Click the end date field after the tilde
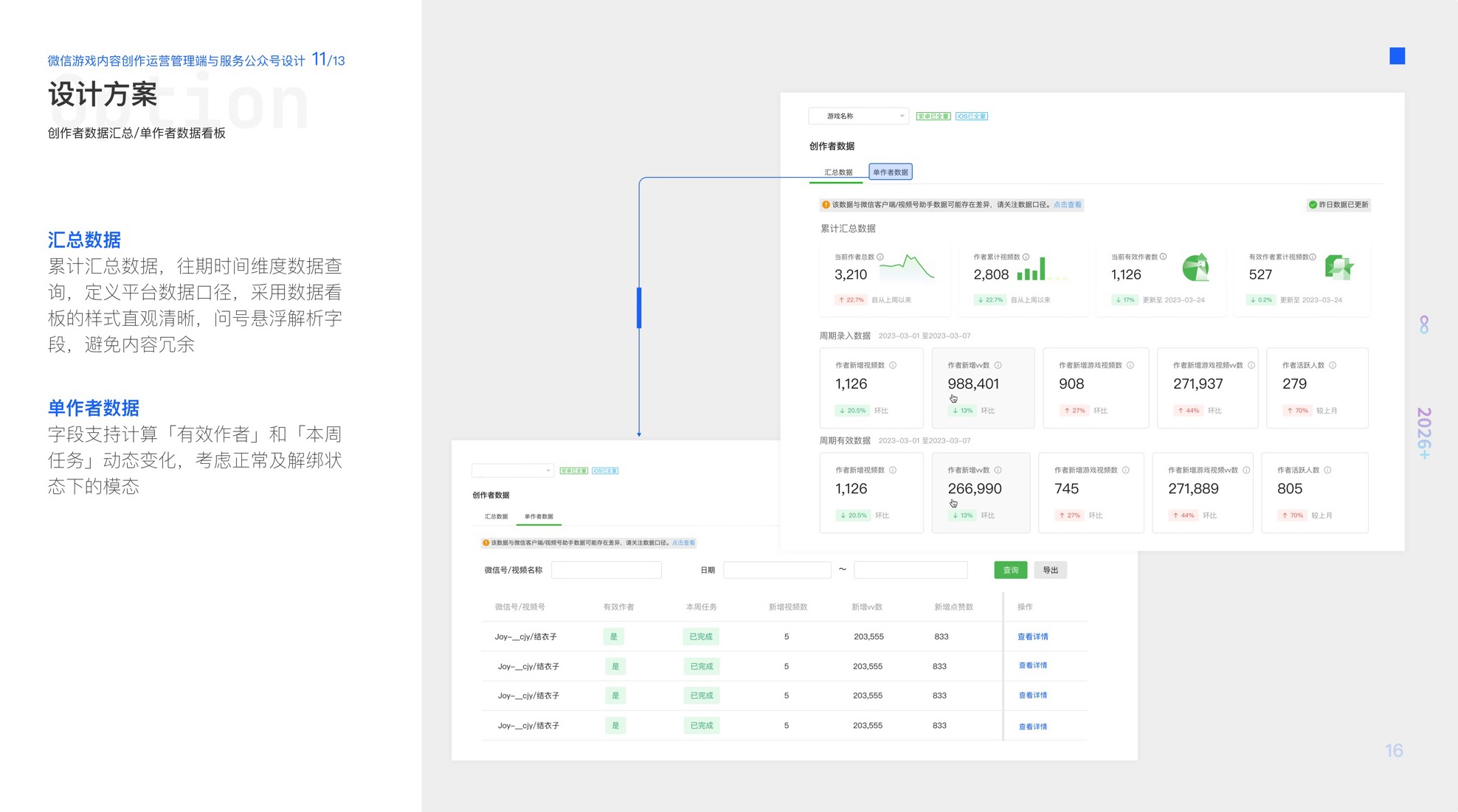Image resolution: width=1458 pixels, height=812 pixels. click(x=911, y=570)
